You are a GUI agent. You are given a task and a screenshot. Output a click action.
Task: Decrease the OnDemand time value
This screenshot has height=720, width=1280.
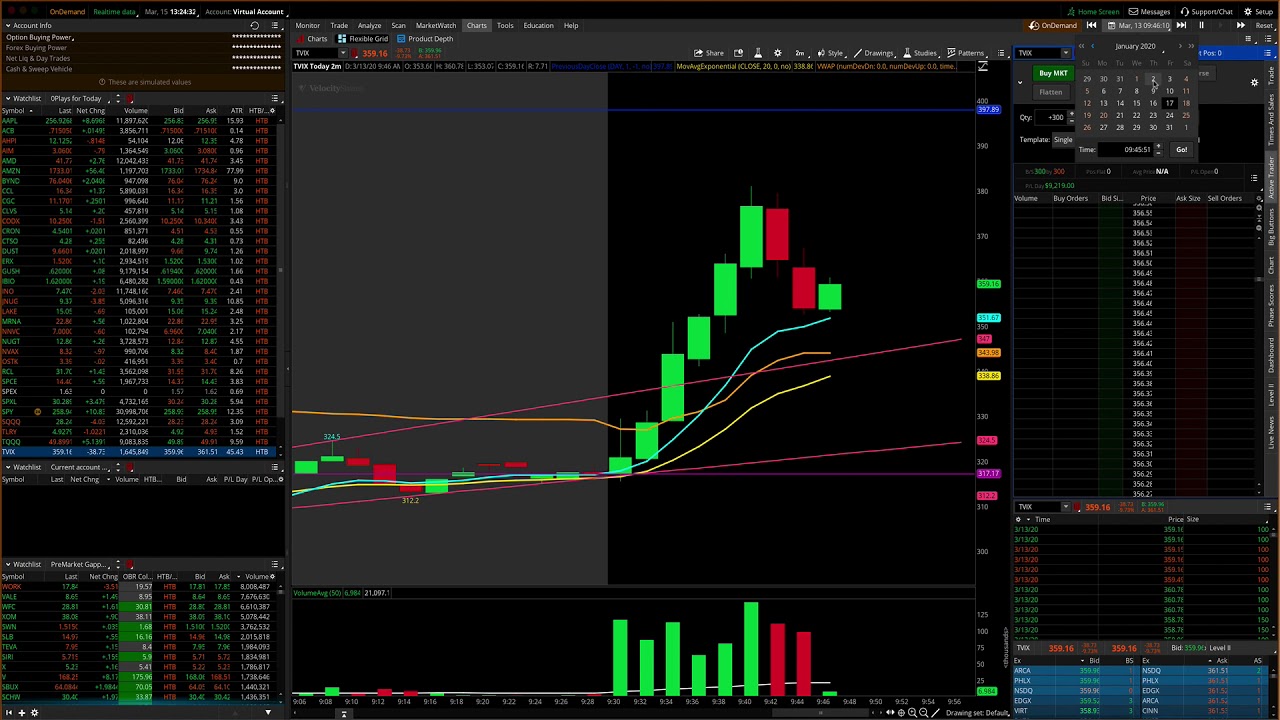[1158, 152]
